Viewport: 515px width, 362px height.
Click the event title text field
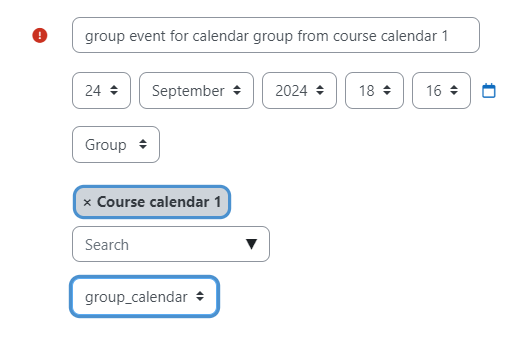click(276, 35)
